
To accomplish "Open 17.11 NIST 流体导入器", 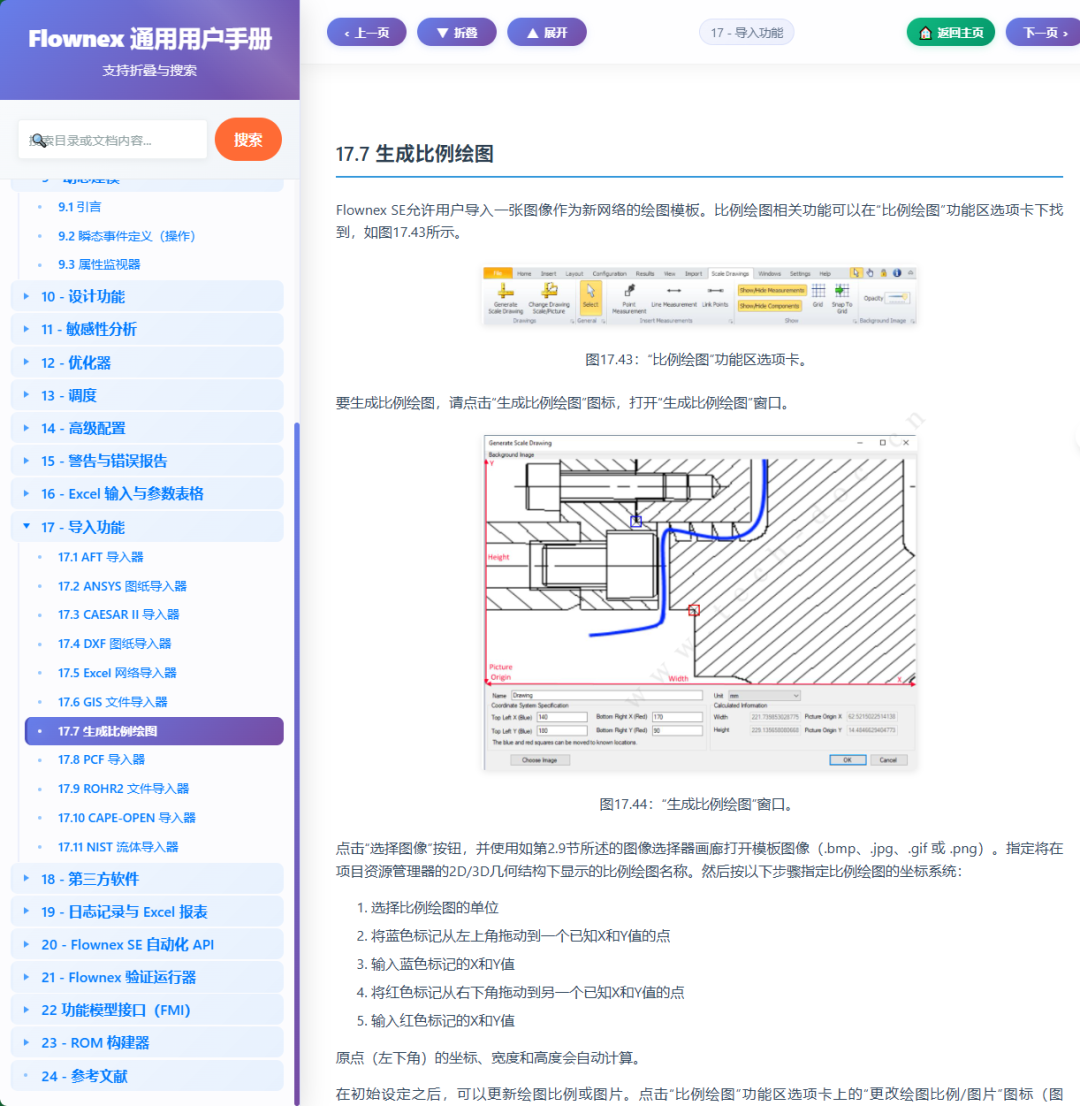I will point(118,846).
